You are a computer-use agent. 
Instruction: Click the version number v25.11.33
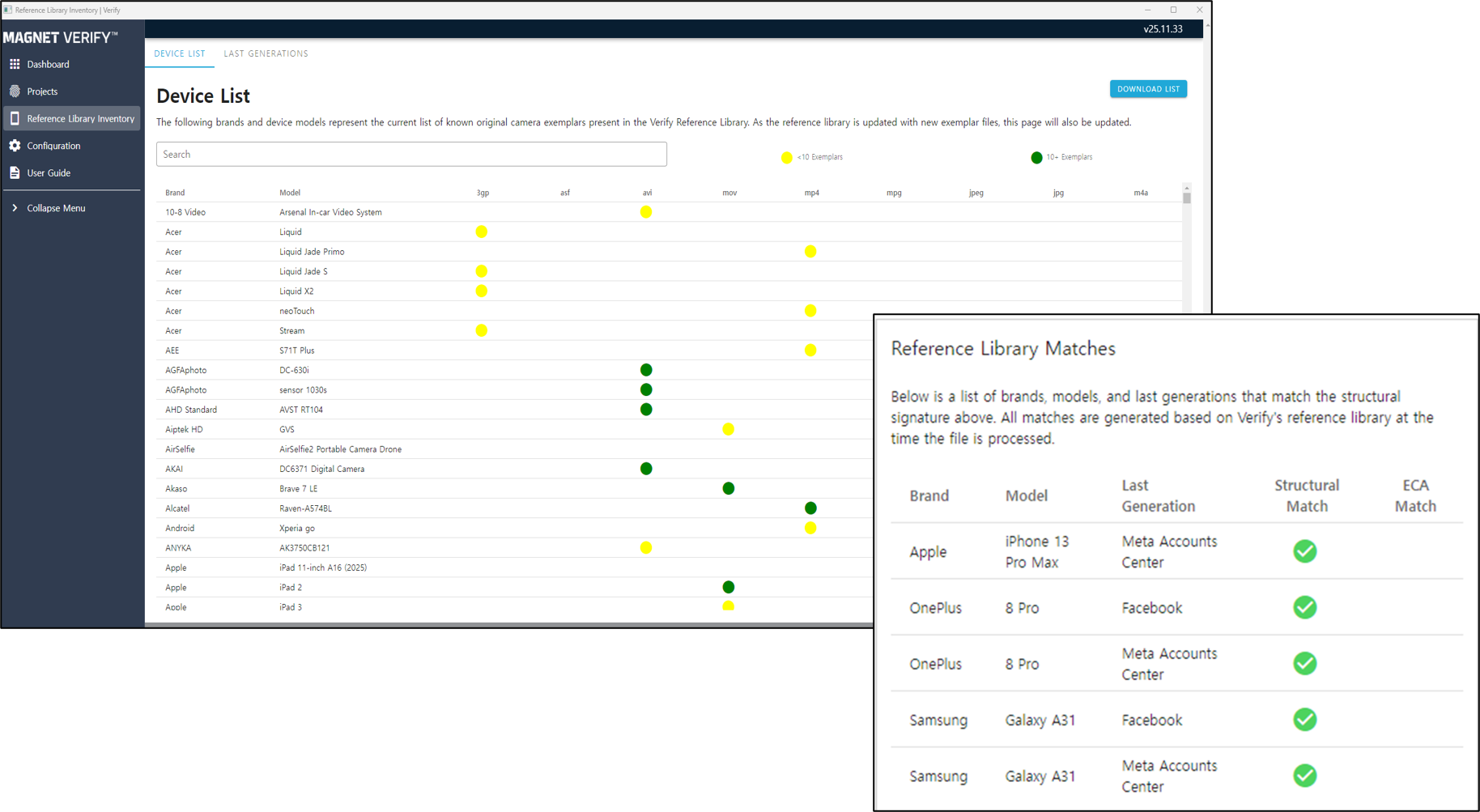1163,29
